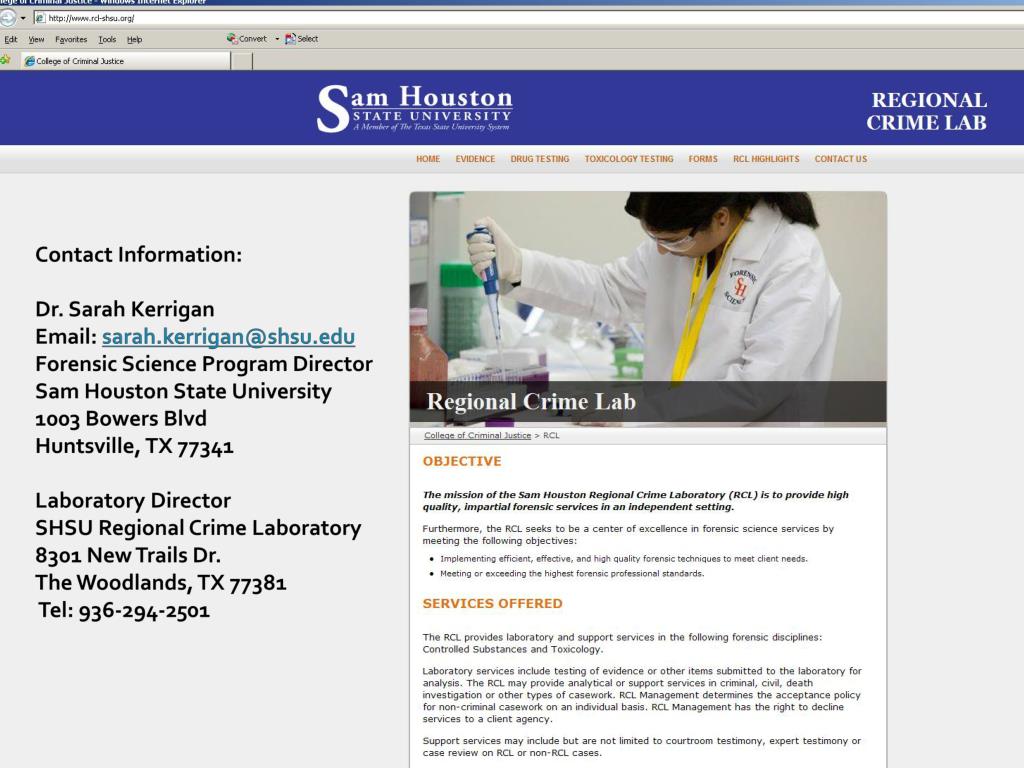Click the RCL breadcrumb text
This screenshot has width=1024, height=768.
551,436
